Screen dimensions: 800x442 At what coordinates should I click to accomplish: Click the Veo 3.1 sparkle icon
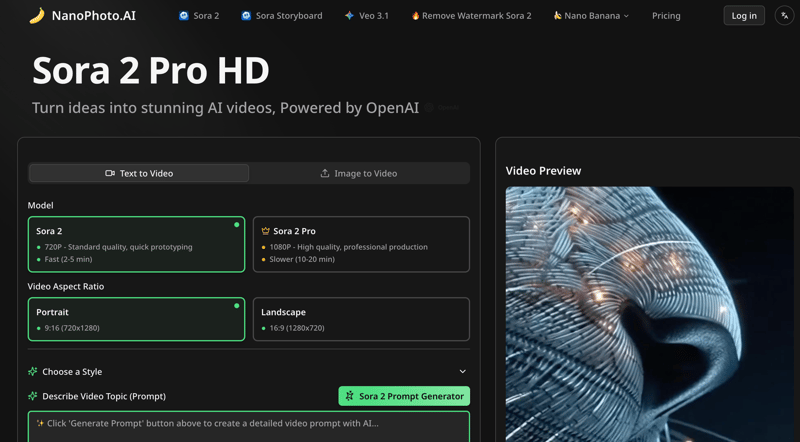(x=349, y=16)
